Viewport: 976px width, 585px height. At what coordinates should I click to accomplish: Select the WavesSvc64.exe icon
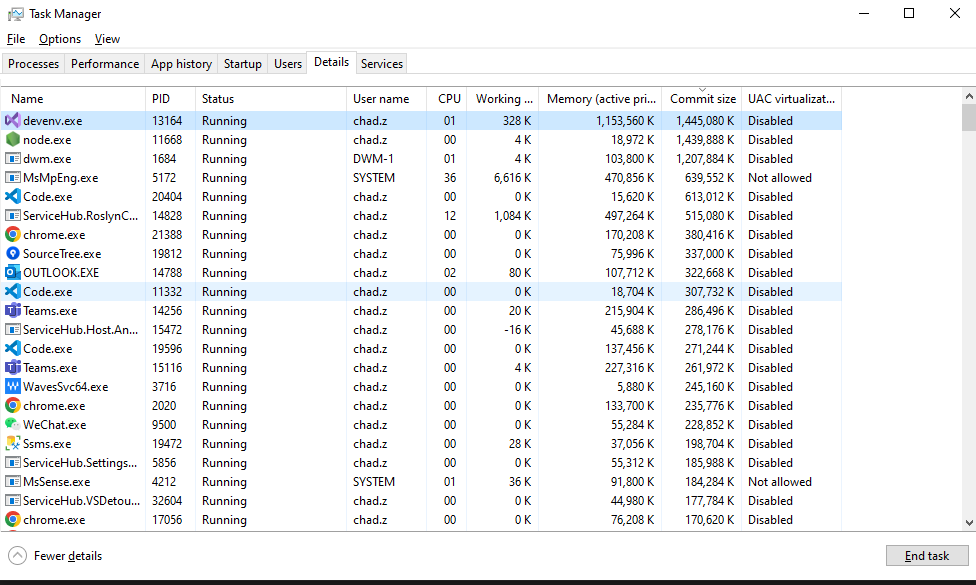(13, 387)
